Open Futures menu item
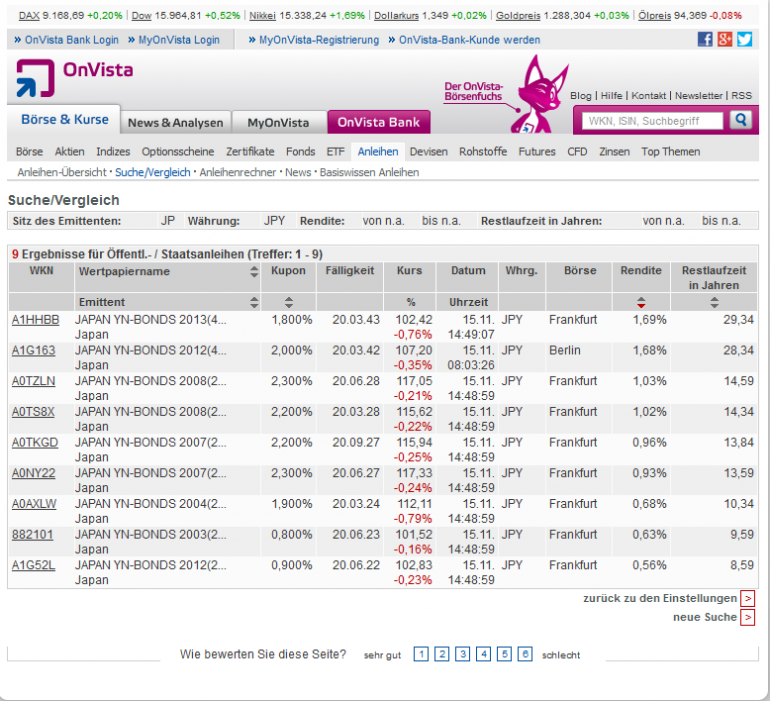The width and height of the screenshot is (770, 701). point(537,152)
